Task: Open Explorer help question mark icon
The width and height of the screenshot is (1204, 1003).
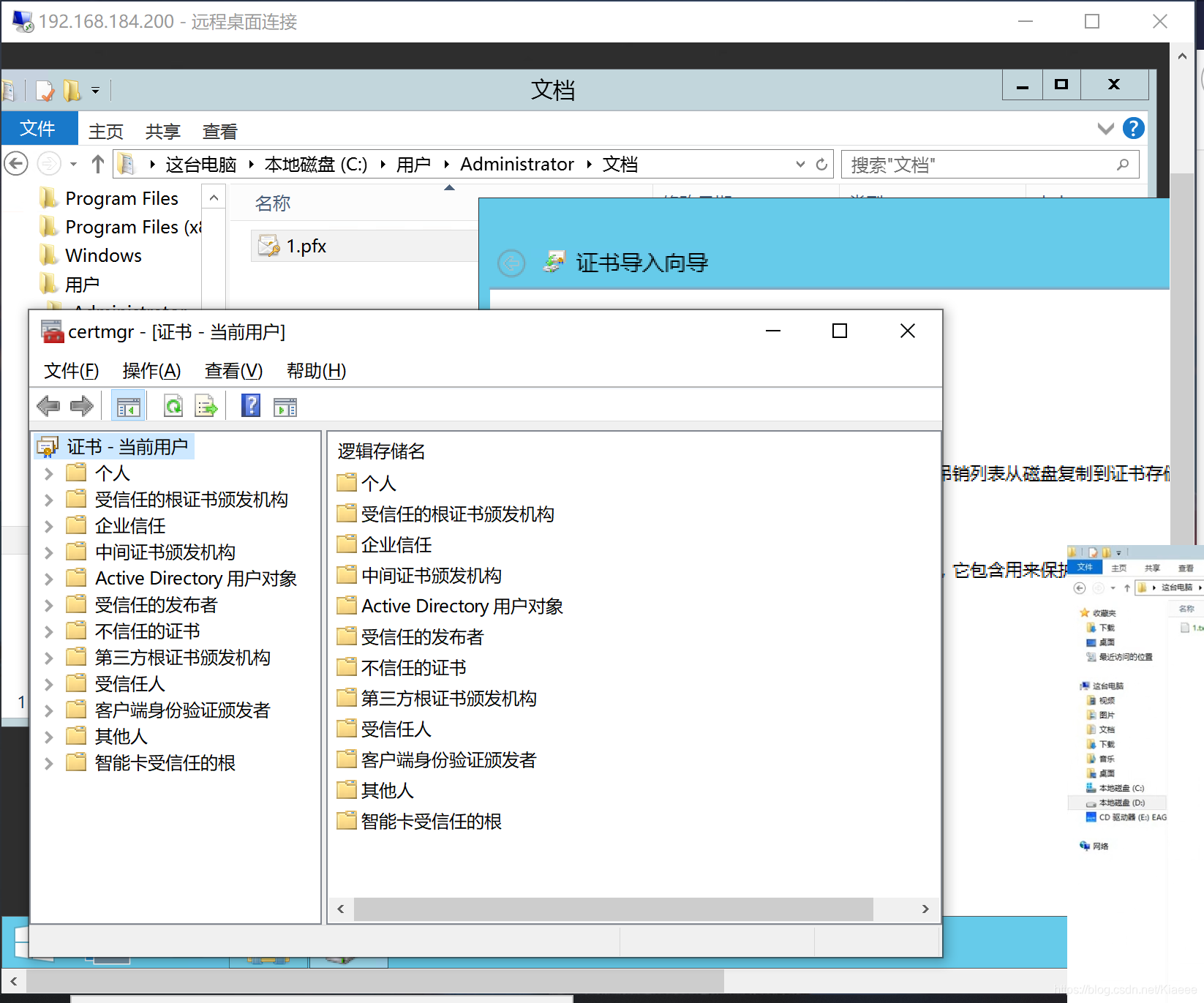Action: pos(1133,129)
